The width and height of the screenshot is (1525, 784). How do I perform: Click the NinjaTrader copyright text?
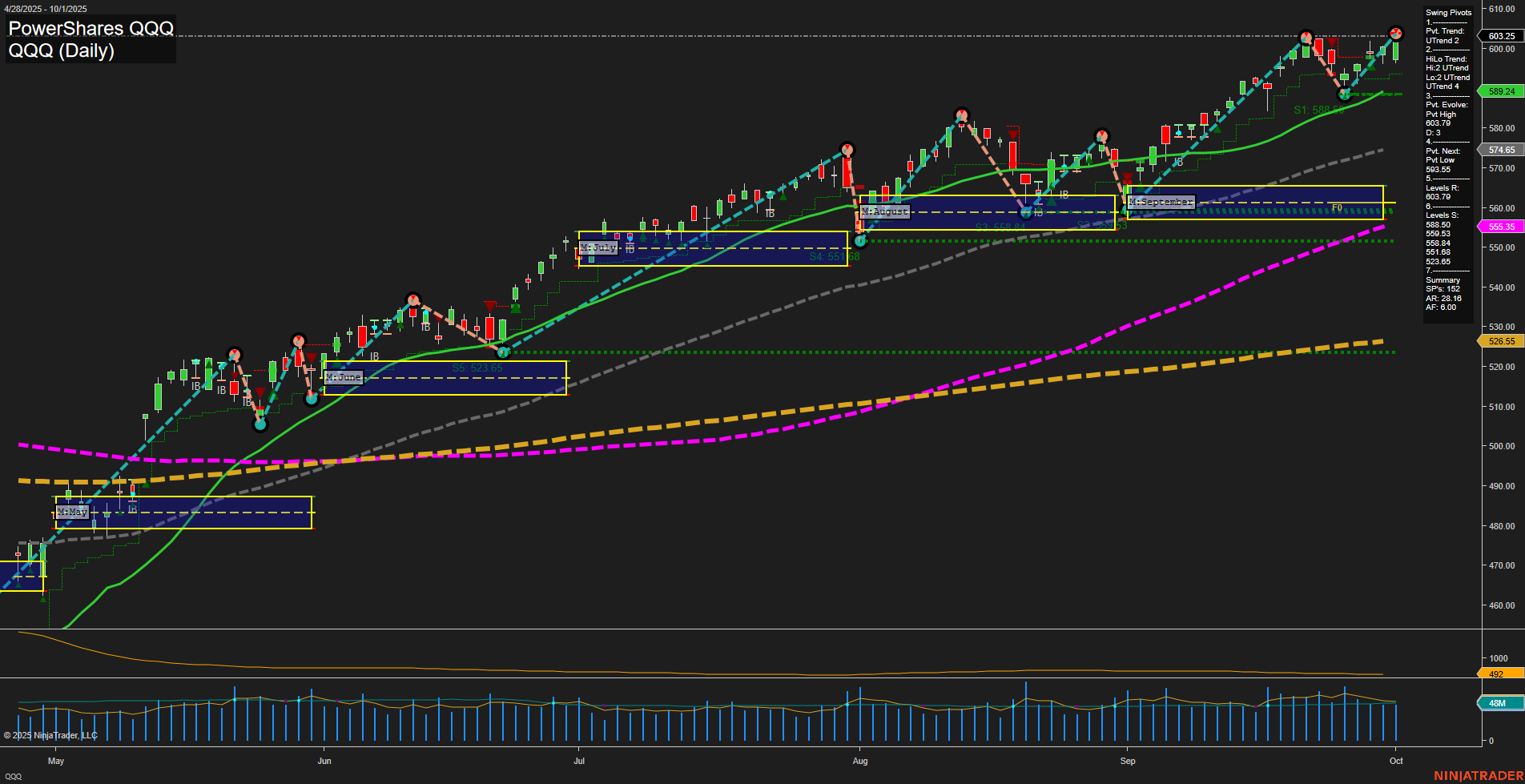(x=50, y=734)
